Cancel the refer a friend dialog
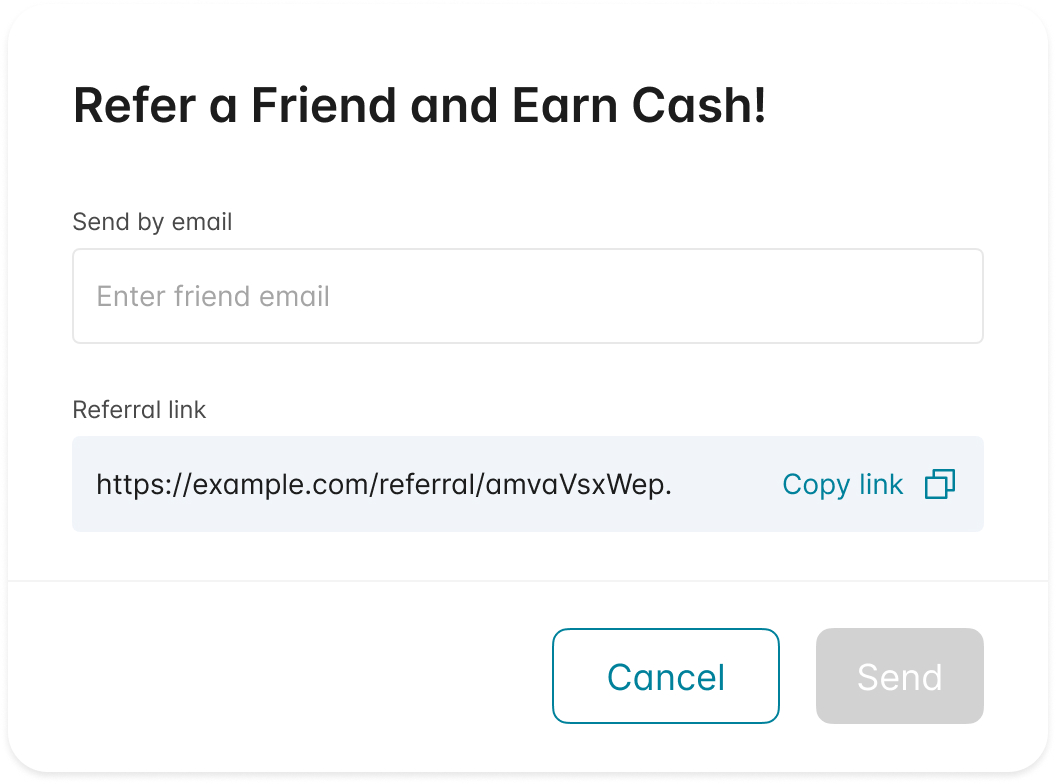1056x784 pixels. pyautogui.click(x=665, y=676)
